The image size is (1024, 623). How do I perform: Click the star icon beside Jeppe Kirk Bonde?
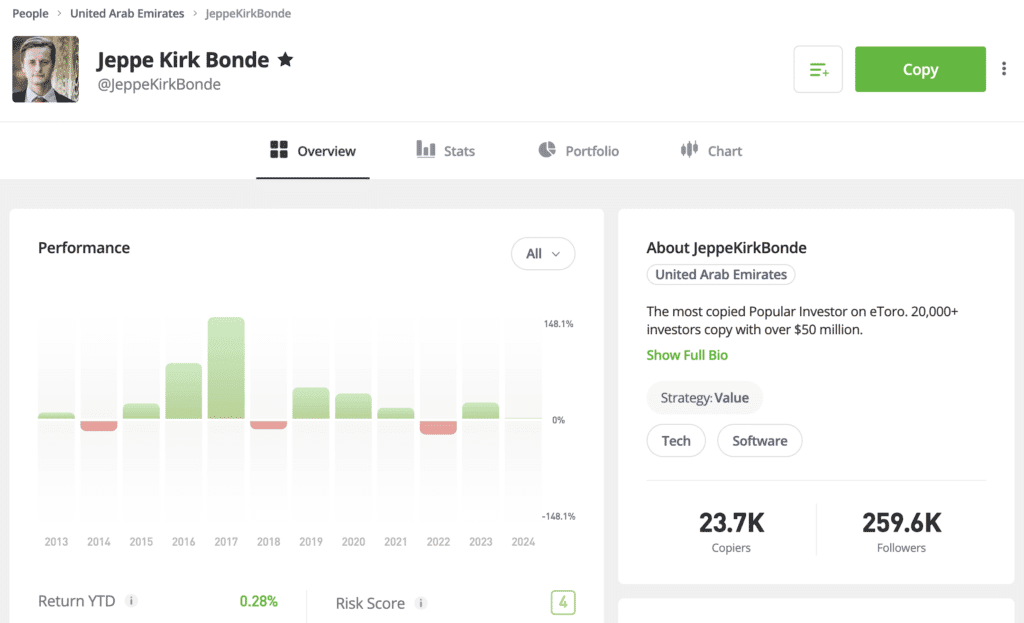(x=285, y=60)
